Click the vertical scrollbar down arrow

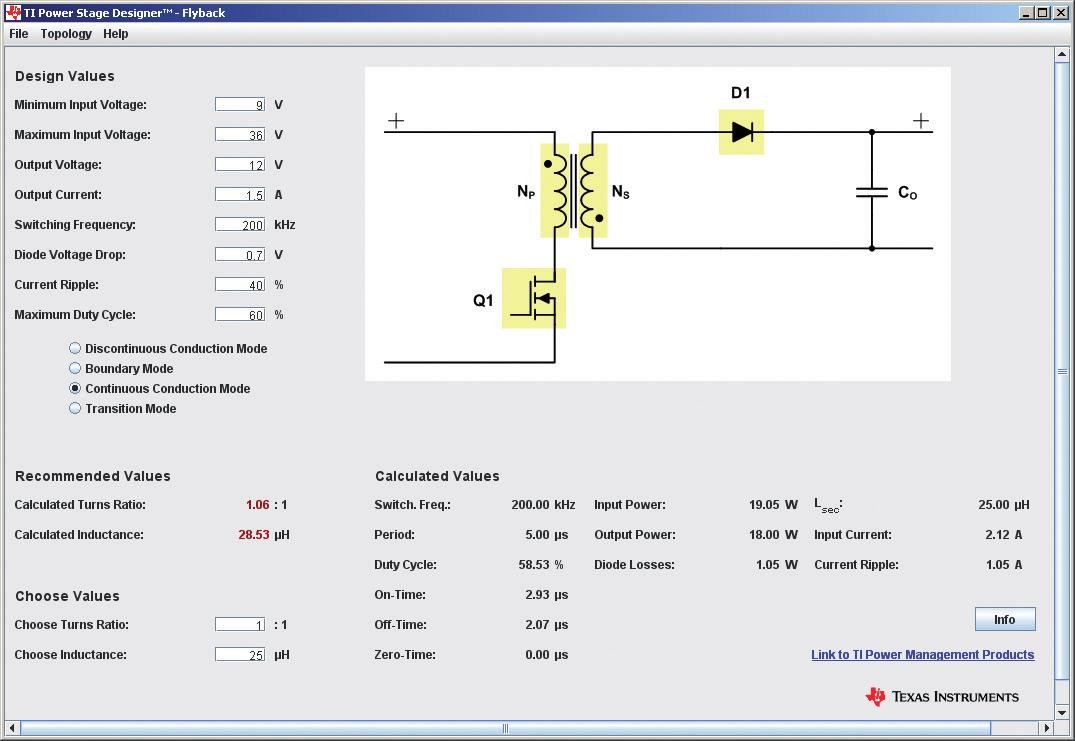(1062, 712)
